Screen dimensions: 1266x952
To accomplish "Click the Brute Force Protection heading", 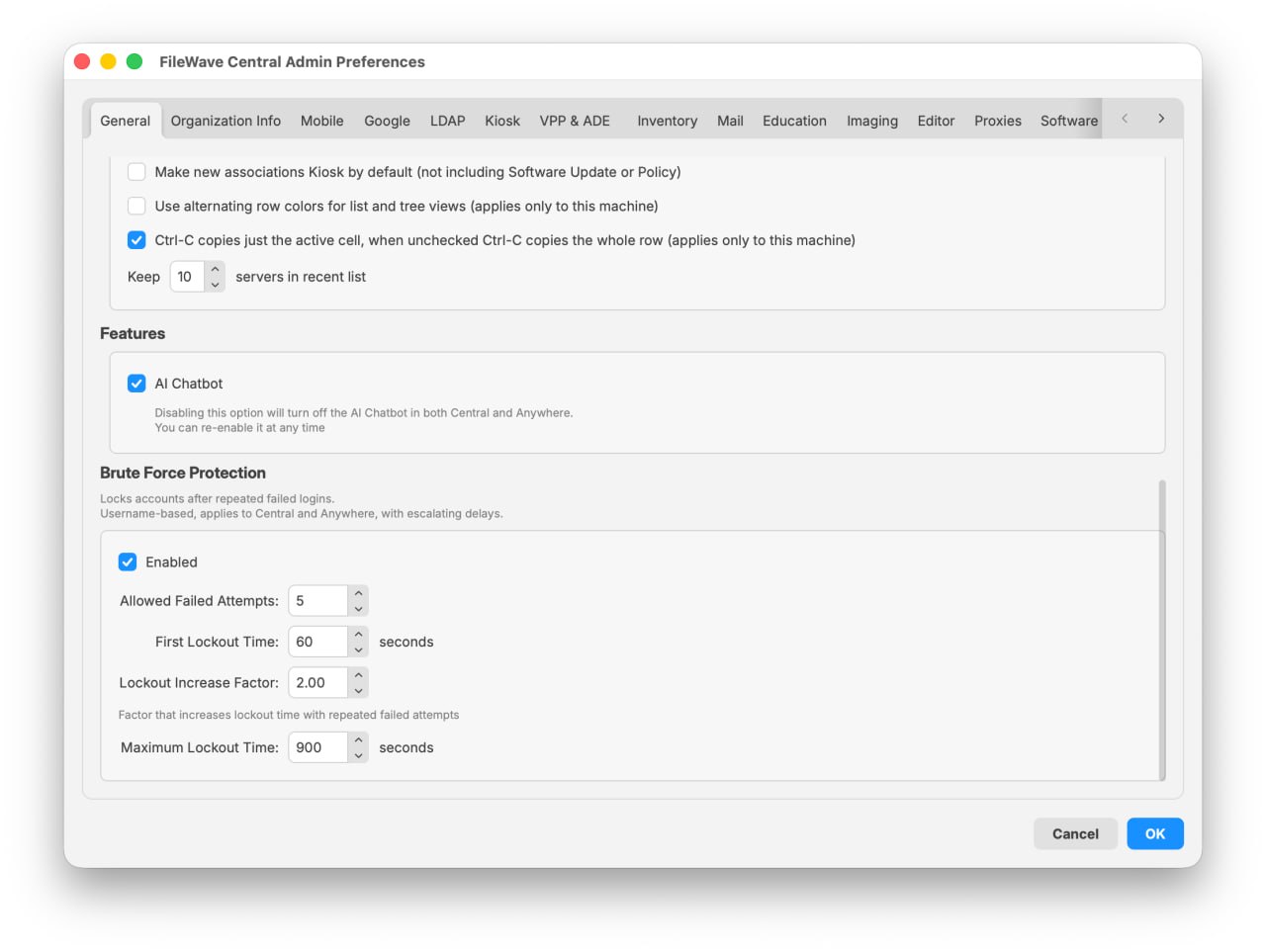I will click(183, 473).
